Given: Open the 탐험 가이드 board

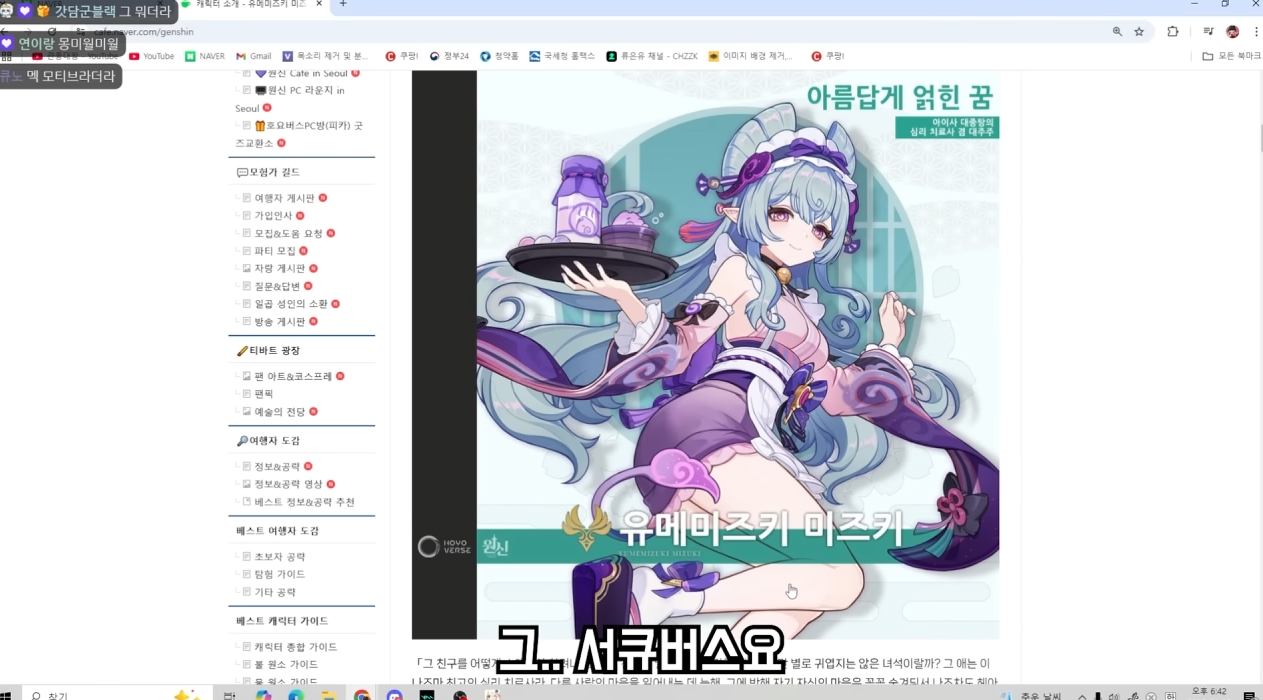Looking at the screenshot, I should pos(280,574).
